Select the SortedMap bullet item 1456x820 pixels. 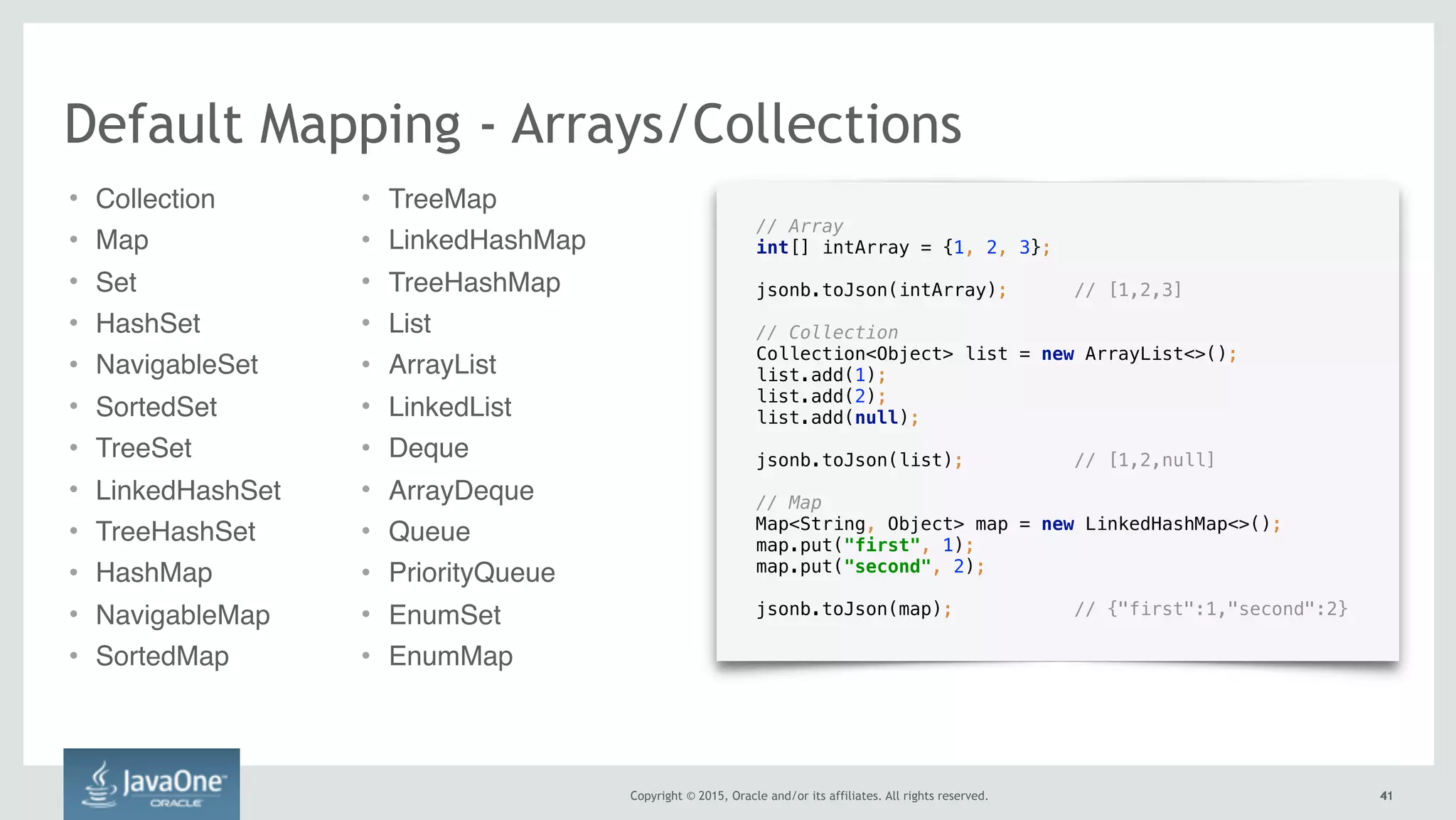[162, 656]
